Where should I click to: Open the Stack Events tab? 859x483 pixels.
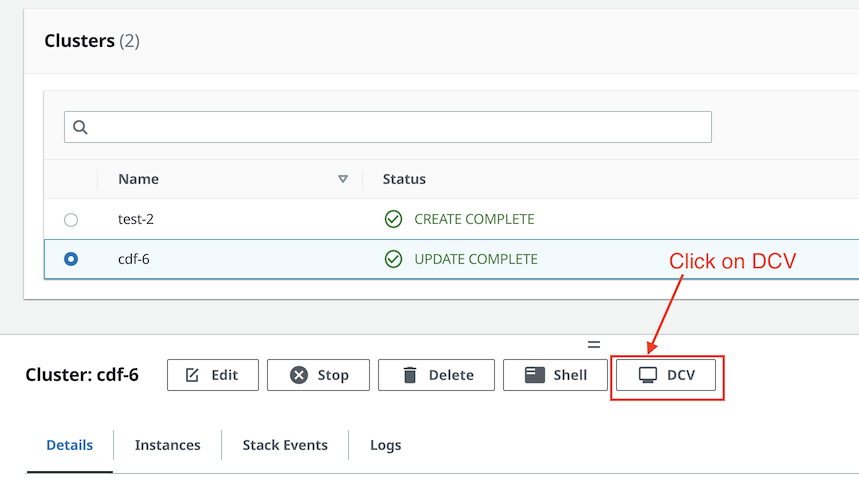click(285, 445)
